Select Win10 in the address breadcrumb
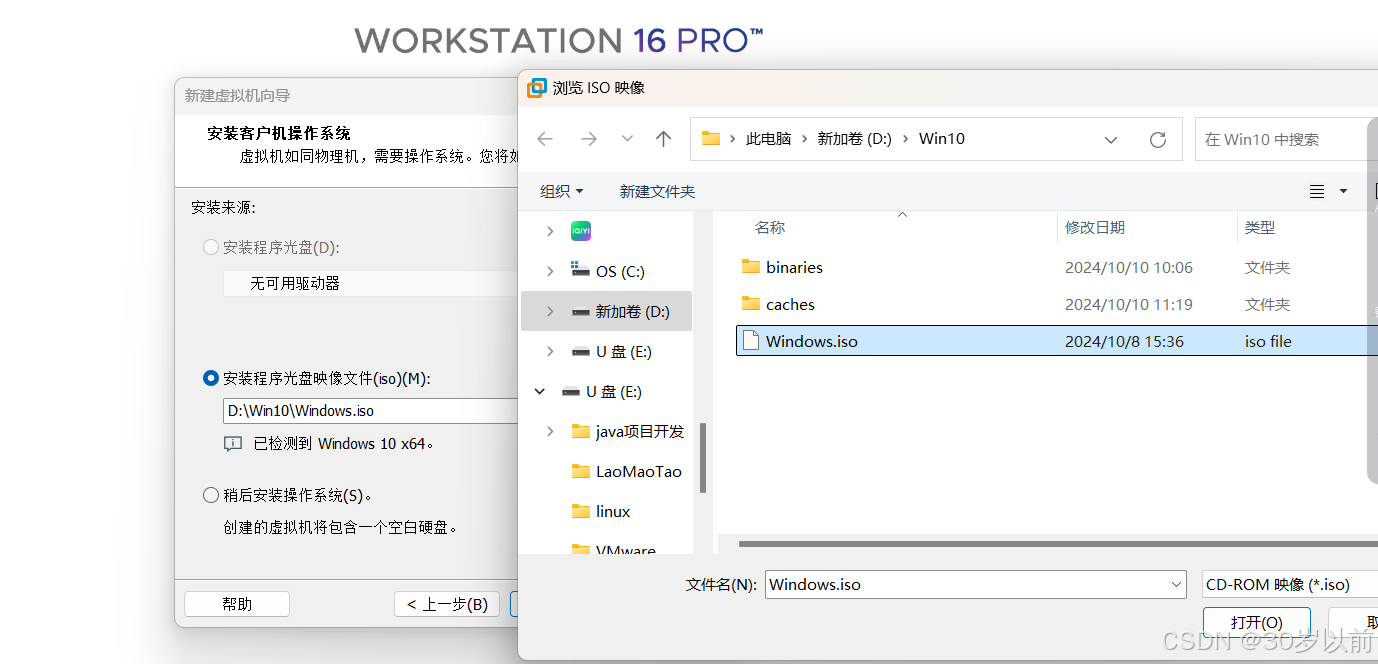Image resolution: width=1378 pixels, height=664 pixels. 942,139
